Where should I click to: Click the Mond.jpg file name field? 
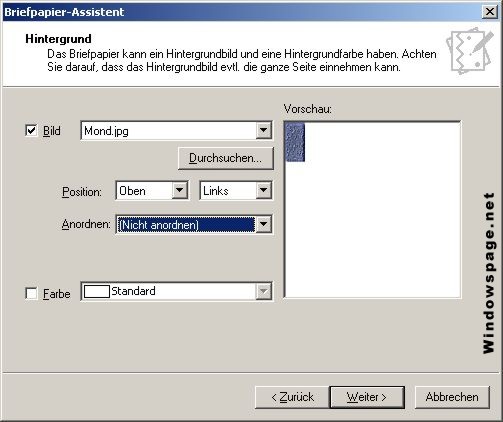click(169, 130)
